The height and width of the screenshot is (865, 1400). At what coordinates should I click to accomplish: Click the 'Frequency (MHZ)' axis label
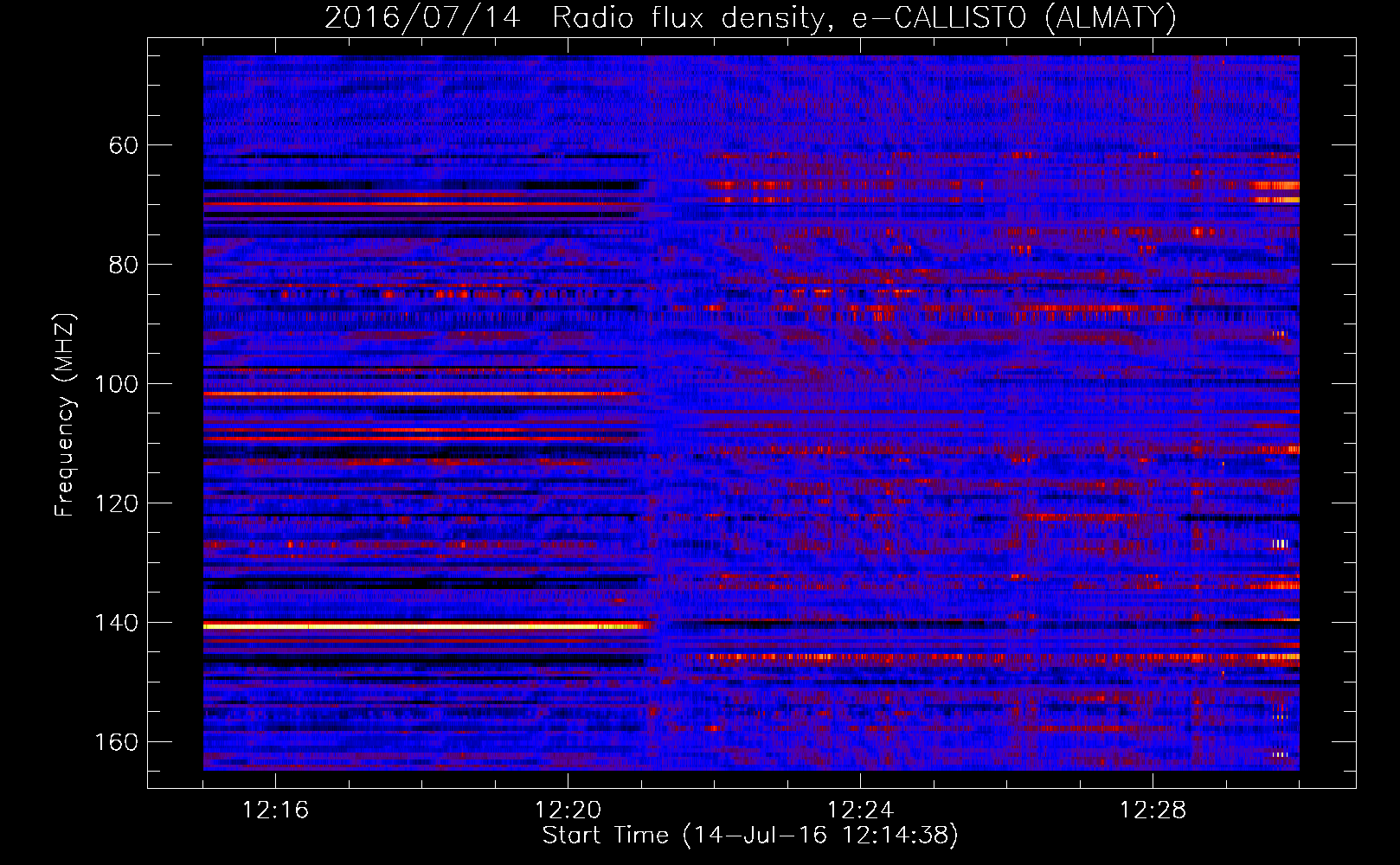coord(65,414)
